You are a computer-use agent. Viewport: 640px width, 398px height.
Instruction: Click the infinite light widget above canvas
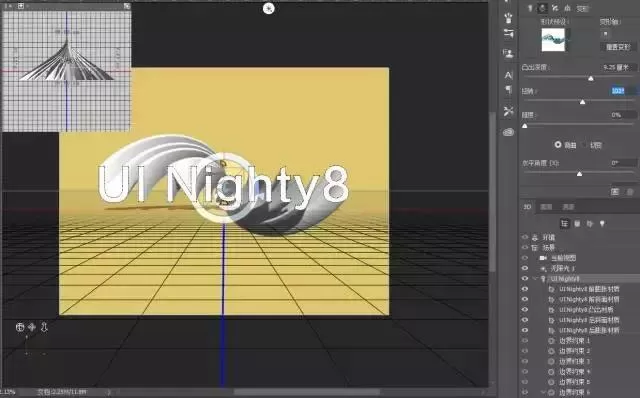[x=269, y=8]
